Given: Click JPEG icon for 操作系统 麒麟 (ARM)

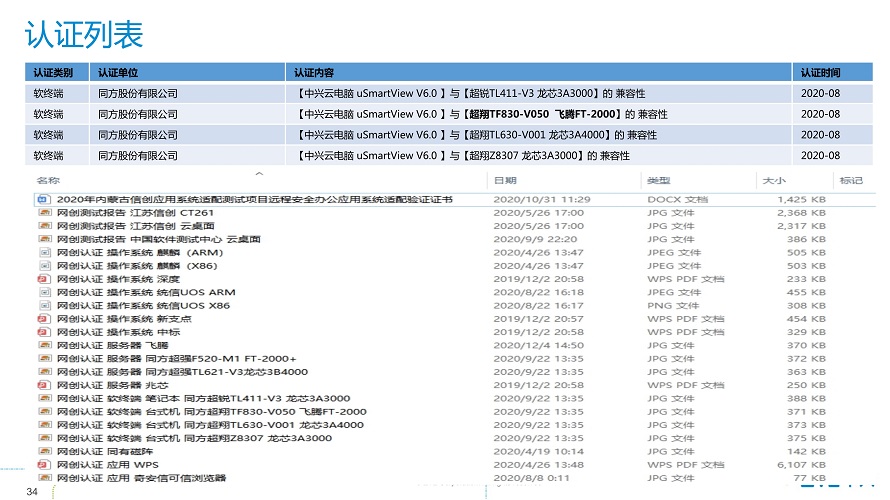Looking at the screenshot, I should click(x=44, y=253).
